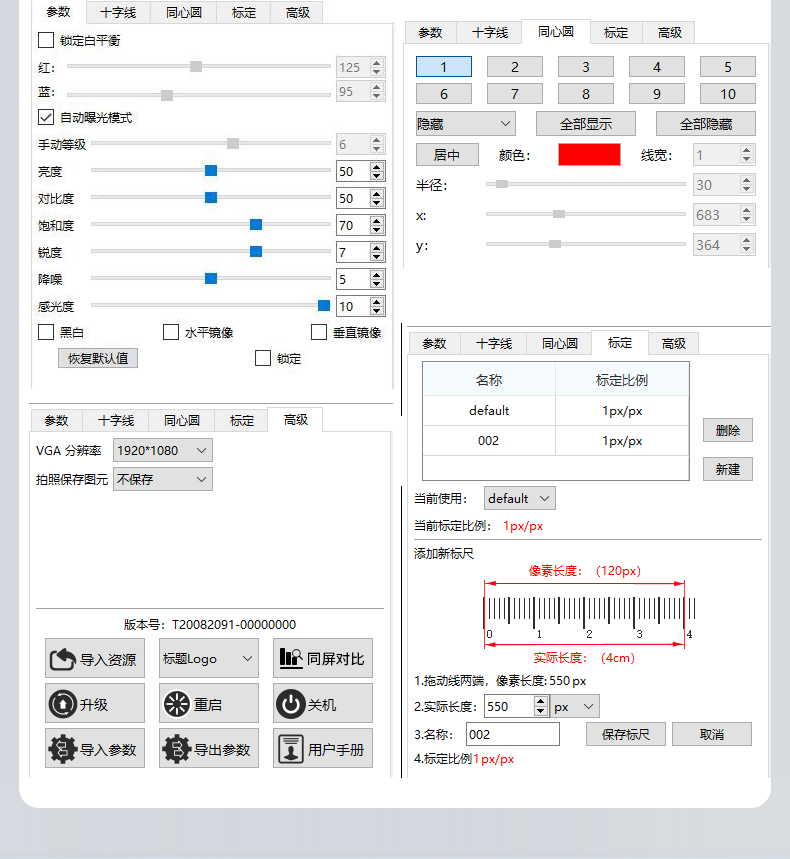Toggle the 水平镜像 checkbox
This screenshot has width=790, height=859.
click(x=171, y=332)
